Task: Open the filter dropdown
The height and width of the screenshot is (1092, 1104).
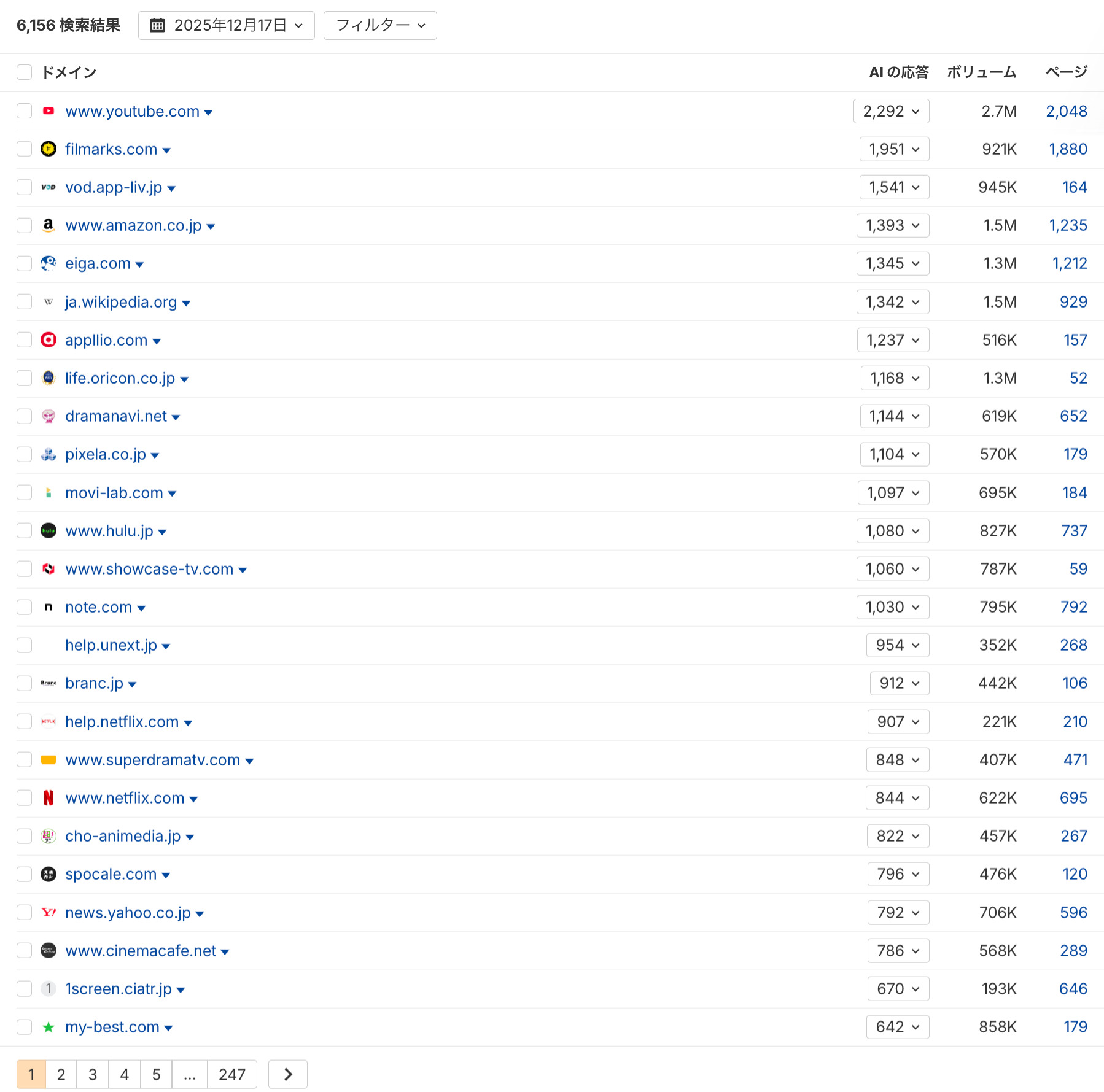Action: (379, 25)
